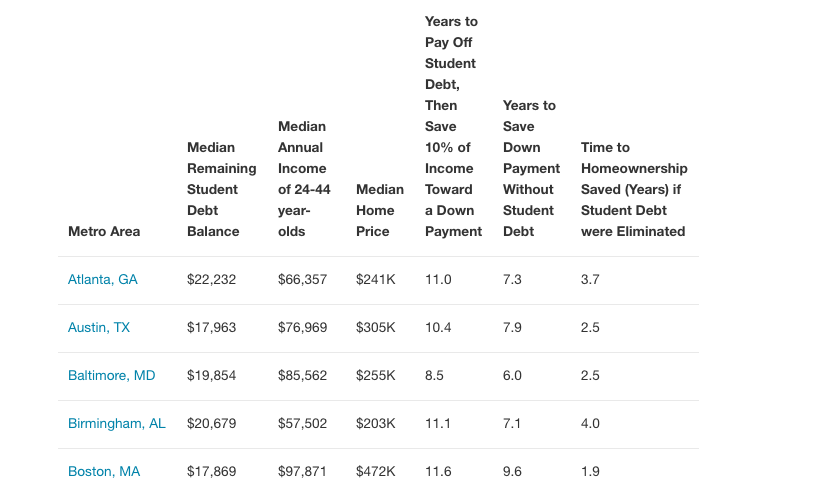This screenshot has width=823, height=493.
Task: Click Atlanta's 3.7 years saved cell
Action: [590, 280]
